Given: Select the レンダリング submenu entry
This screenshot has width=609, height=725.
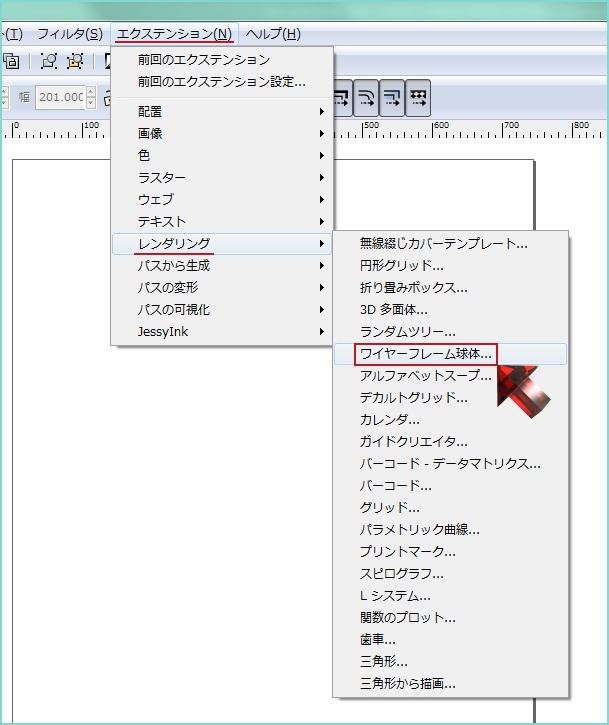Looking at the screenshot, I should coord(221,244).
